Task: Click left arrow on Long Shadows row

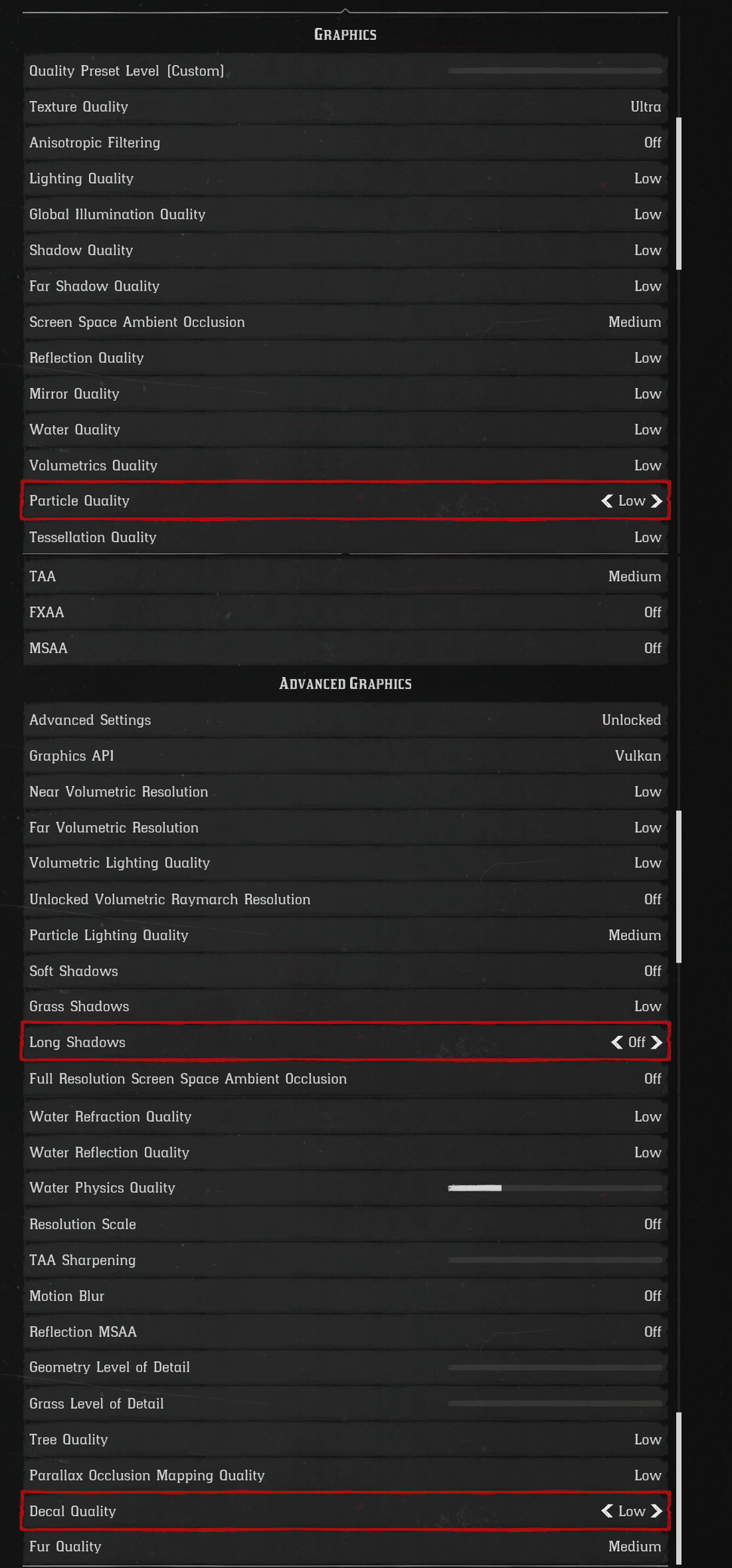Action: (x=617, y=1043)
